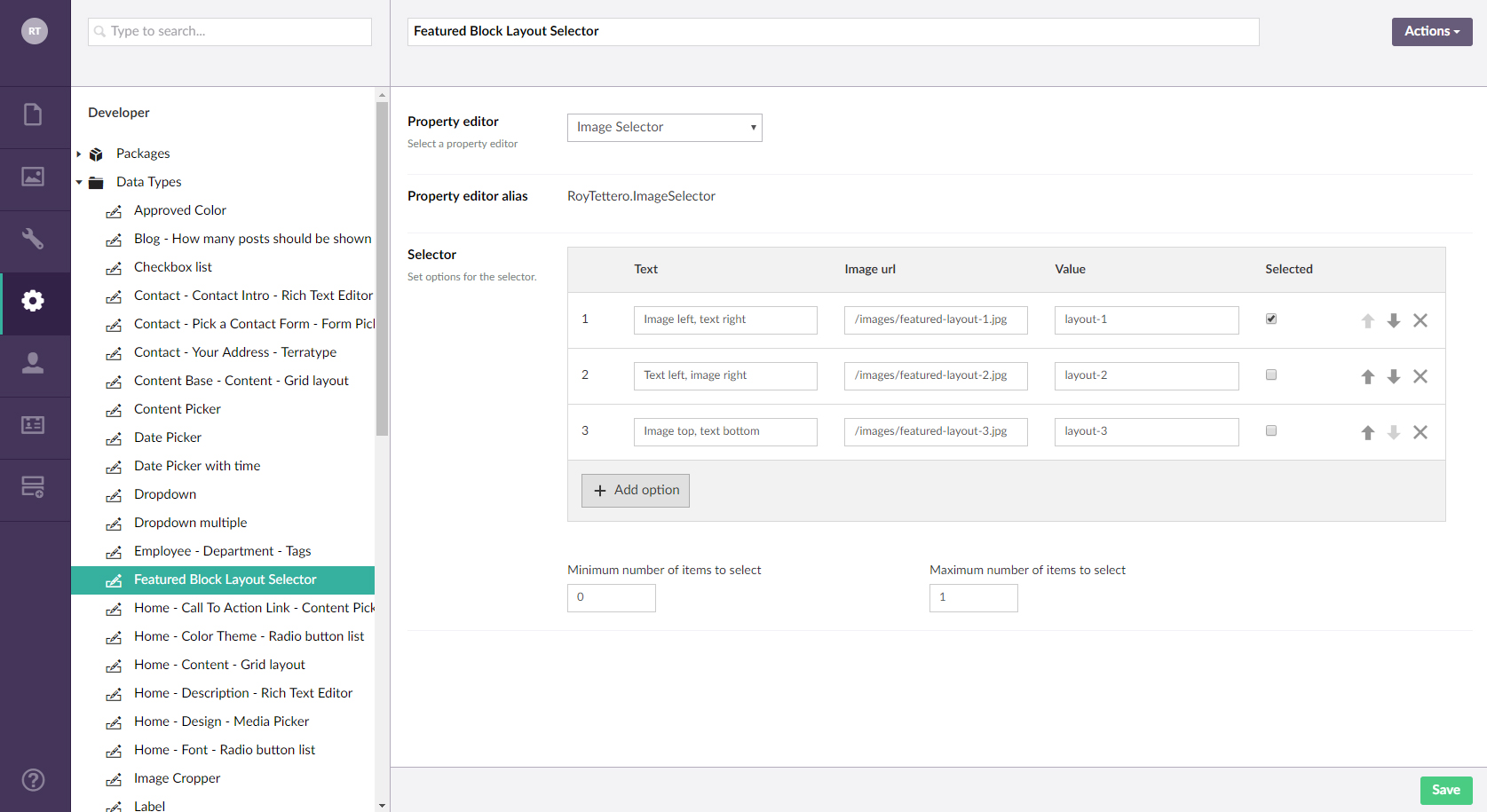Check Selected for Text left, image right
1487x812 pixels.
tap(1271, 374)
